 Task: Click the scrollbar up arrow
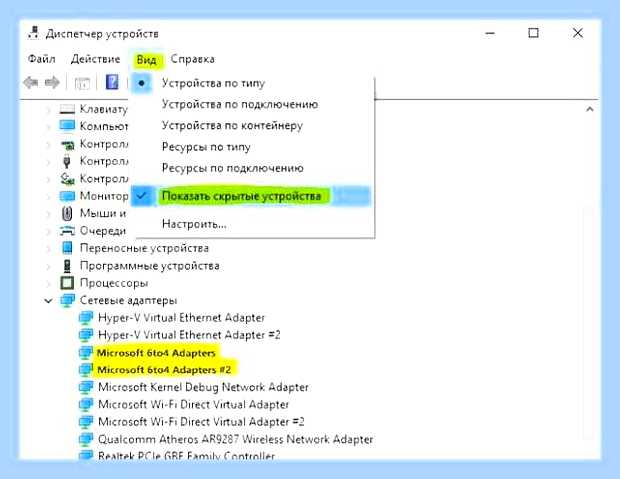tap(590, 109)
